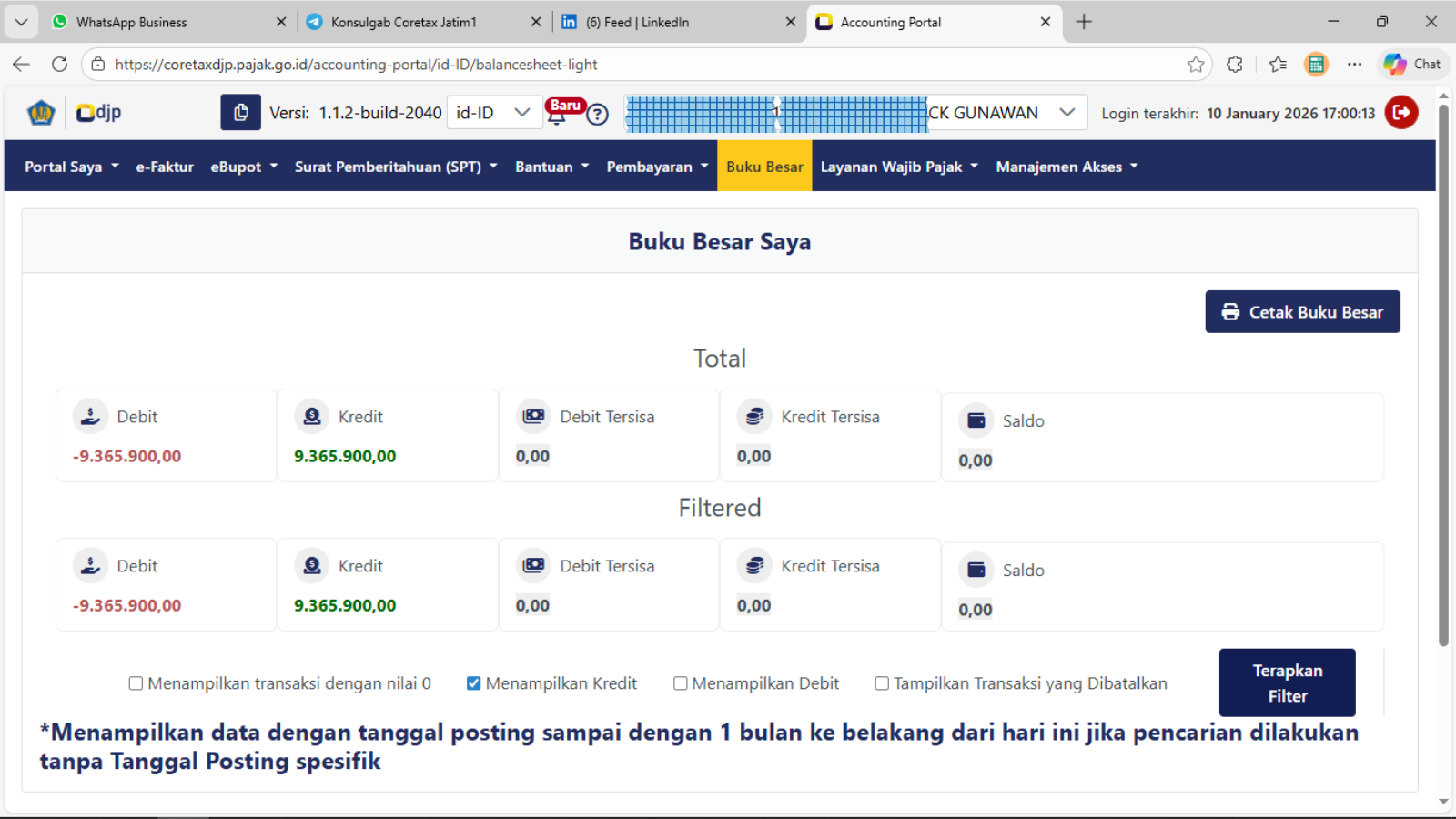1456x819 pixels.
Task: Enable Menampilkan transaksi dengan nilai 0
Action: (136, 683)
